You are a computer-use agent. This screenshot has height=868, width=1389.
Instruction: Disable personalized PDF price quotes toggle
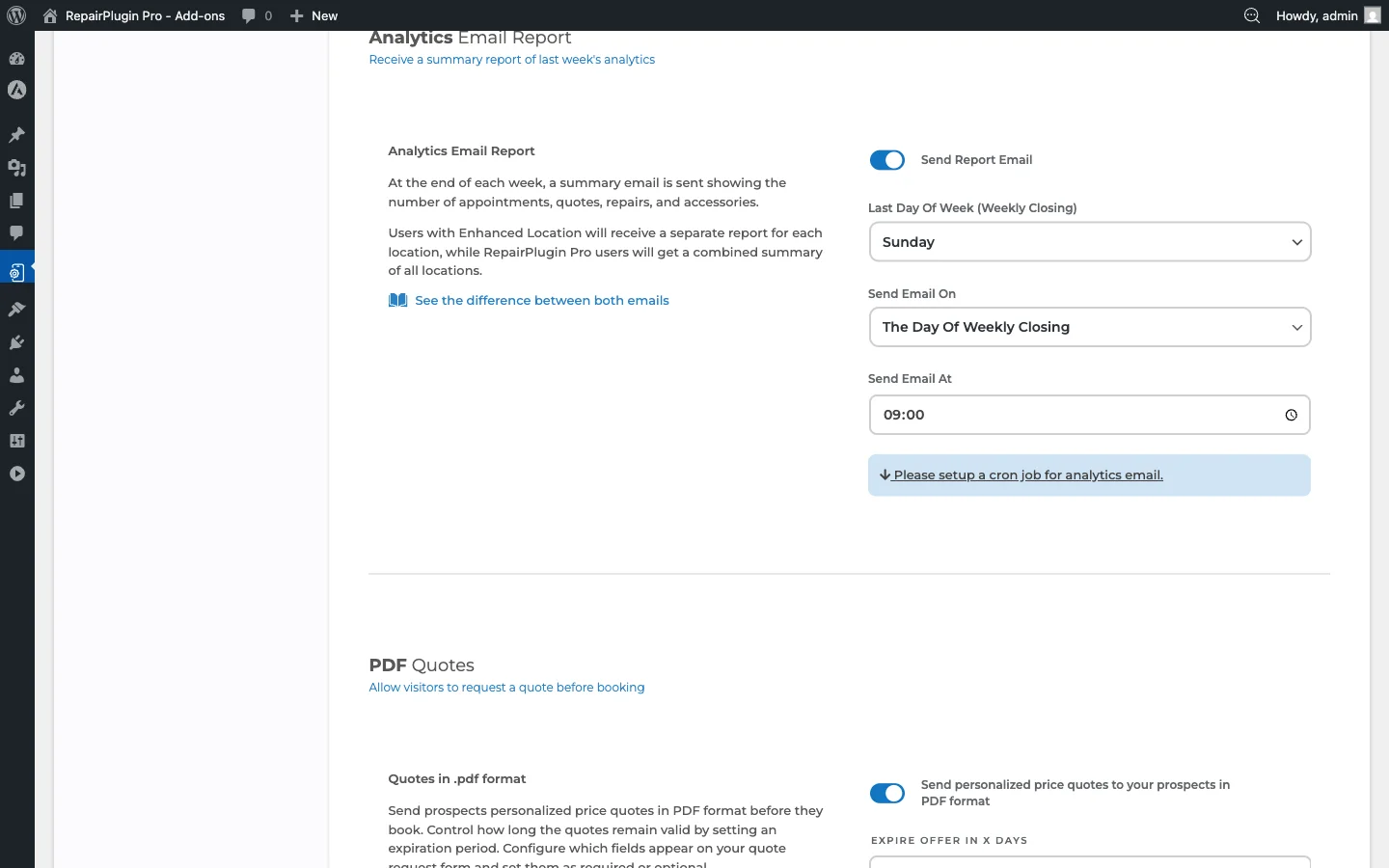[x=886, y=794]
